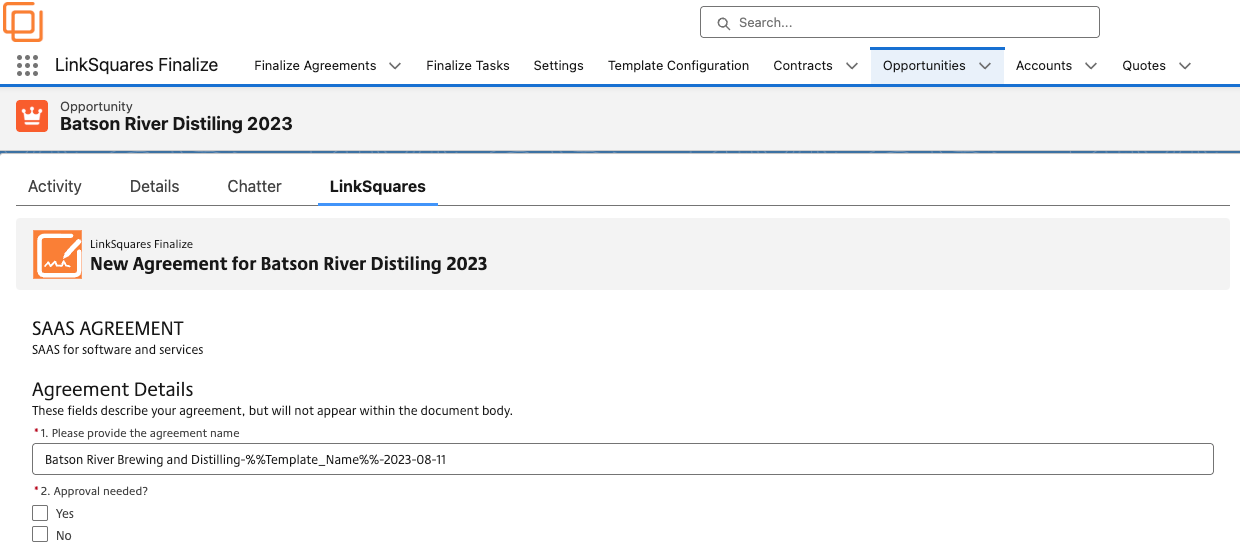This screenshot has height=551, width=1240.
Task: Focus the global Search field
Action: tap(900, 23)
